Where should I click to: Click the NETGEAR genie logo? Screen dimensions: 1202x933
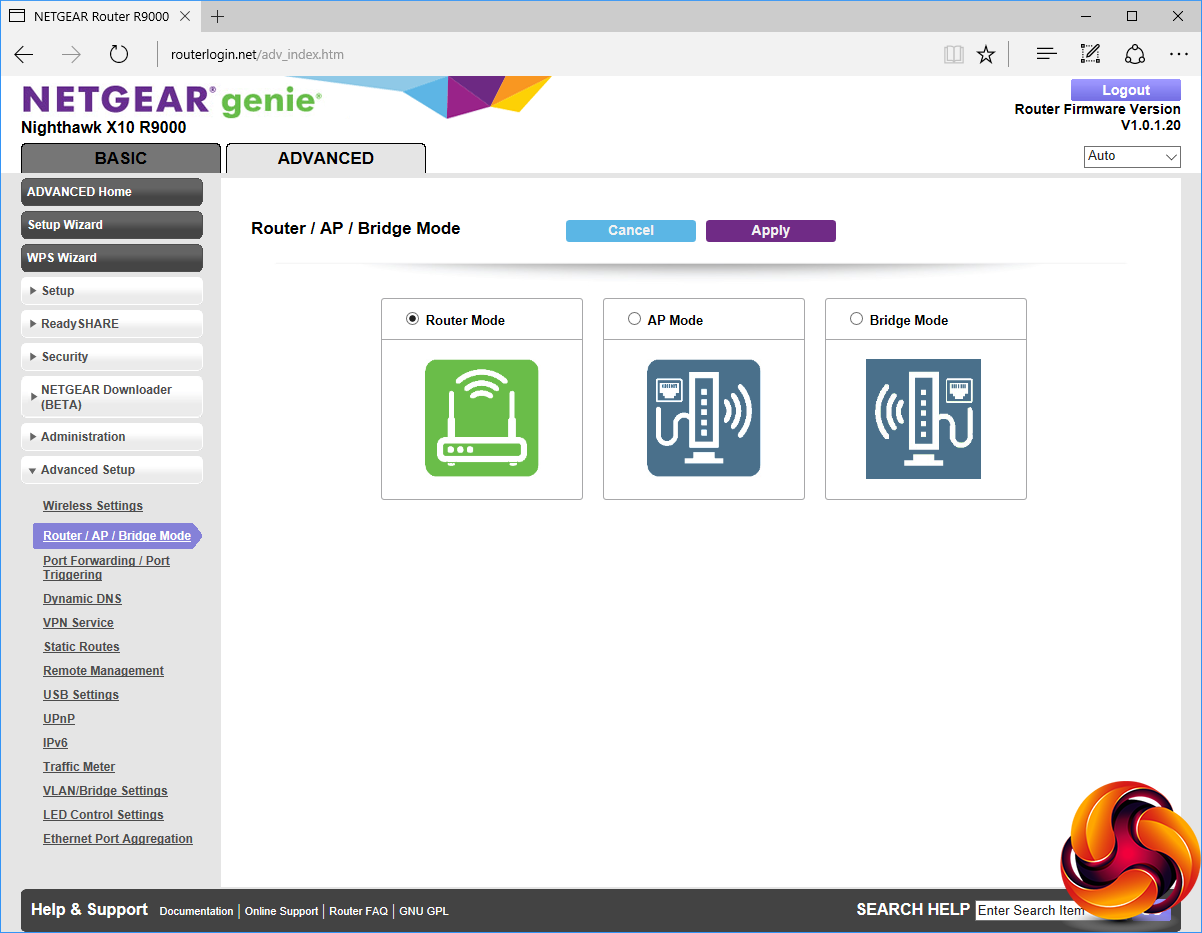click(x=172, y=100)
